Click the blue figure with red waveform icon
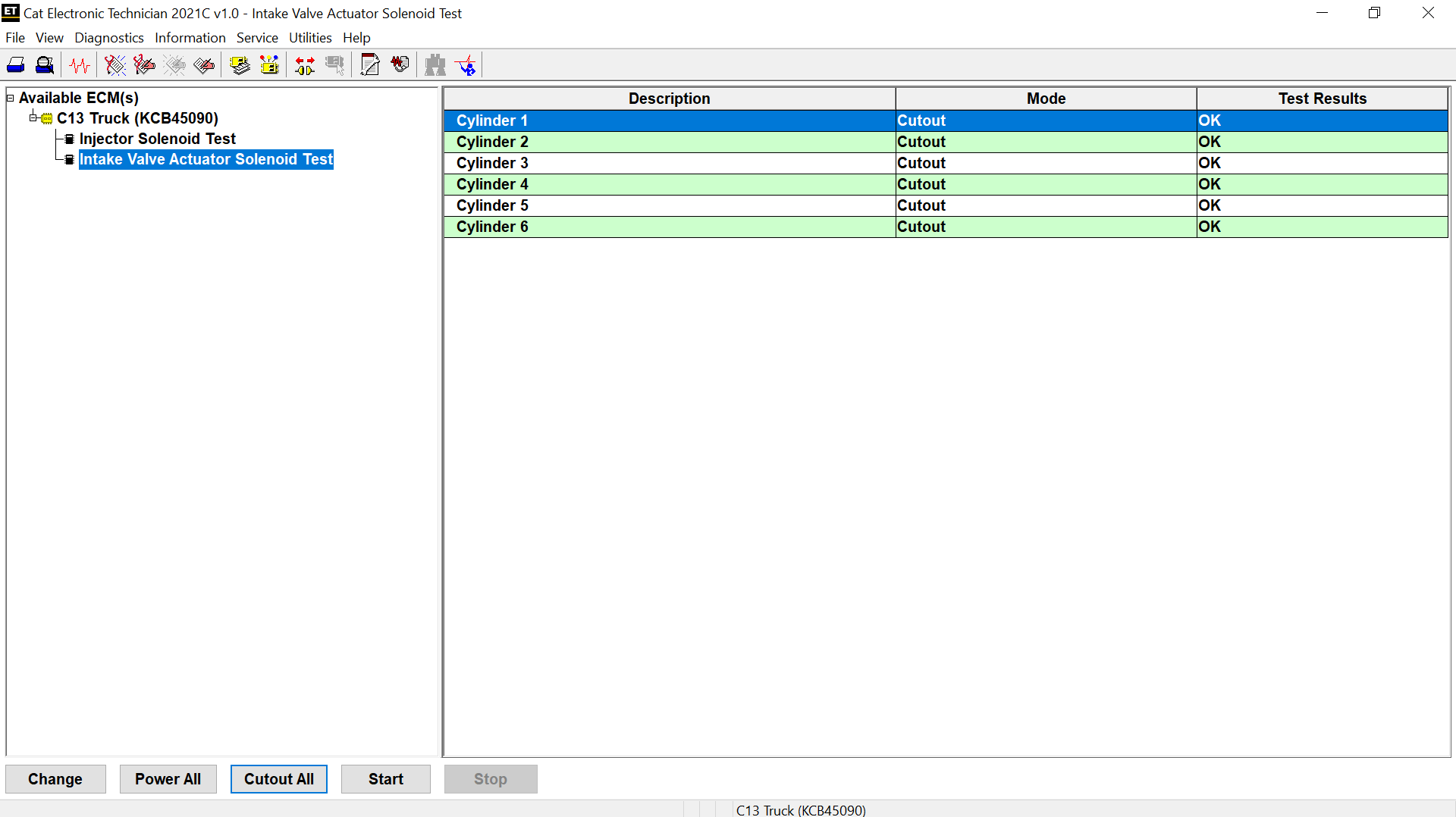The image size is (1456, 817). (466, 66)
